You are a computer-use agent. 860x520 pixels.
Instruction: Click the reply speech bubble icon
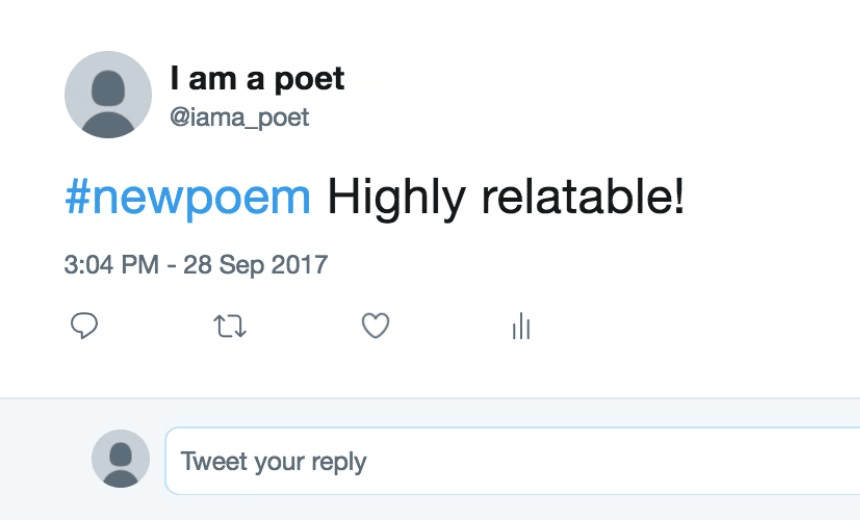point(85,326)
